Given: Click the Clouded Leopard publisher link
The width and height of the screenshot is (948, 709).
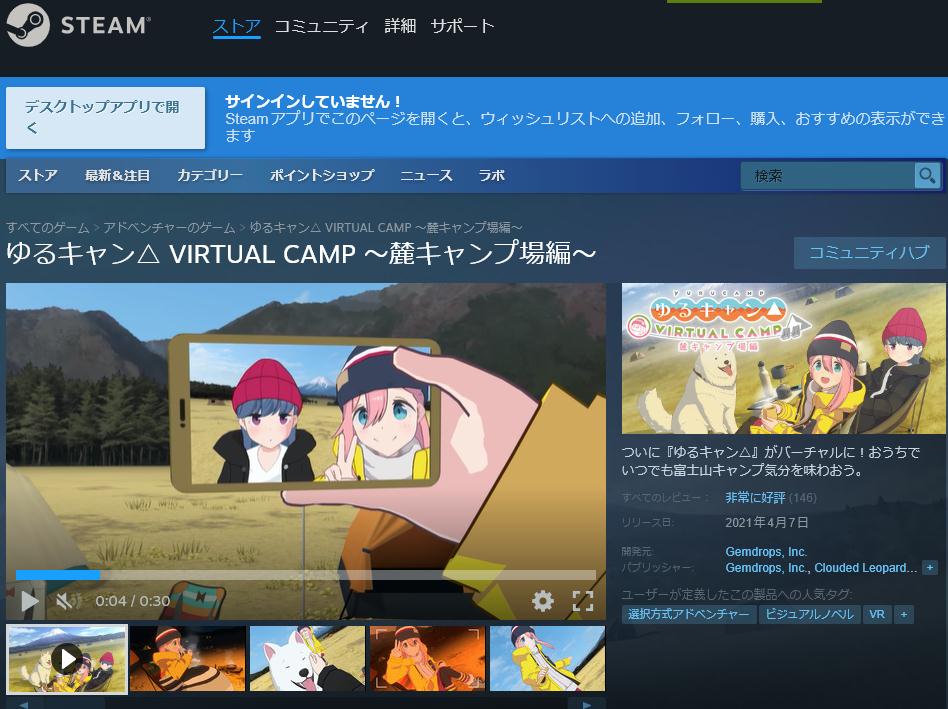Looking at the screenshot, I should coord(866,568).
